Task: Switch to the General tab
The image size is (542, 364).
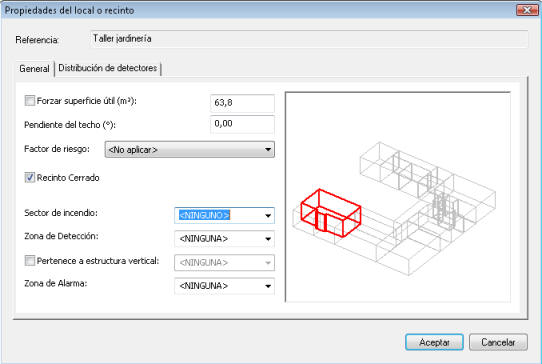Action: (x=34, y=68)
